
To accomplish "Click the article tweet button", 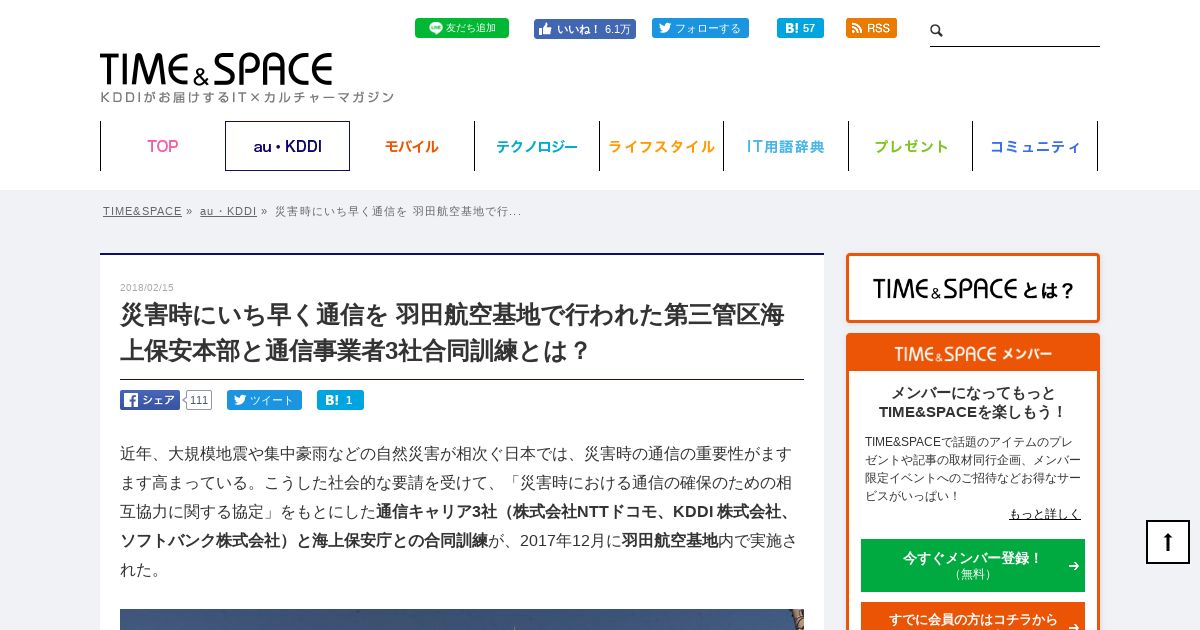I will point(264,400).
